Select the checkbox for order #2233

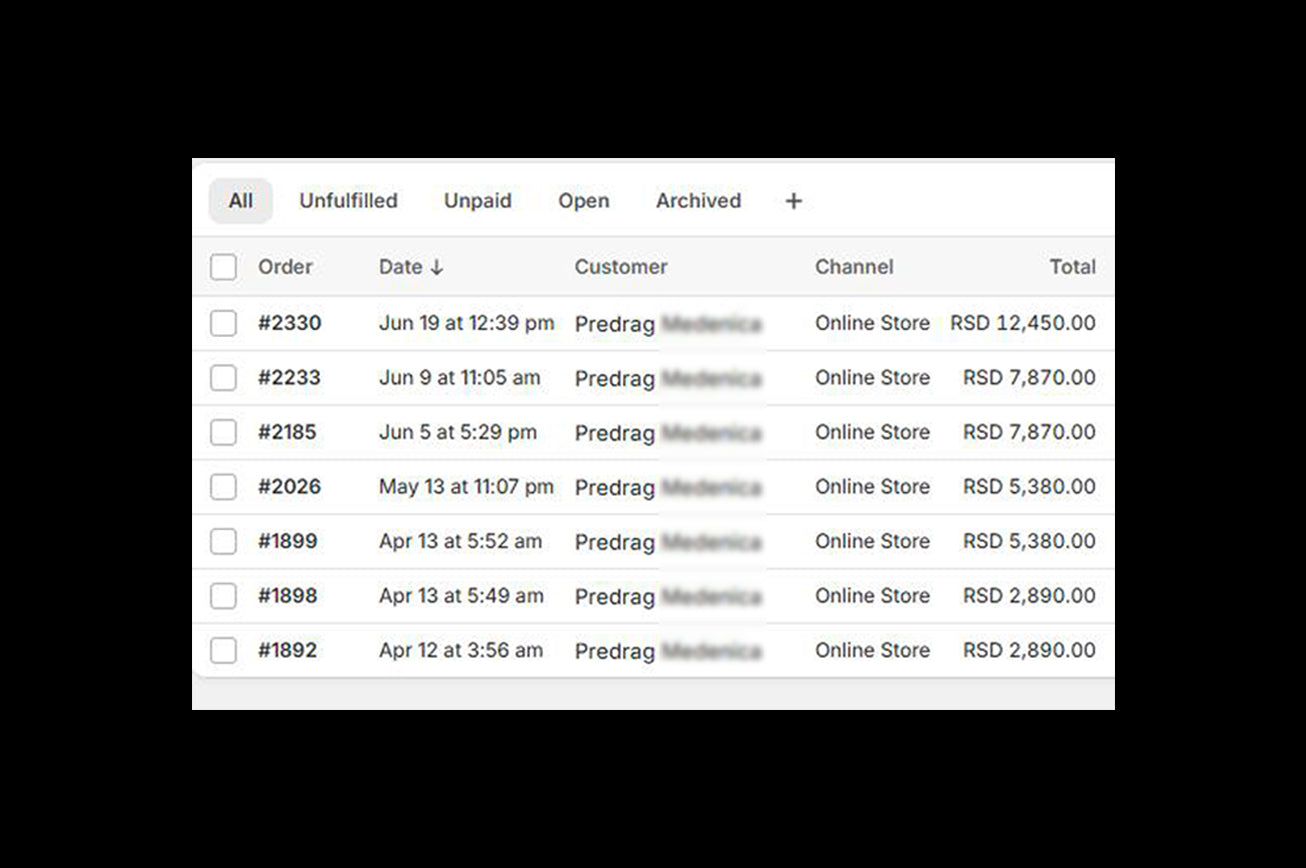coord(224,378)
